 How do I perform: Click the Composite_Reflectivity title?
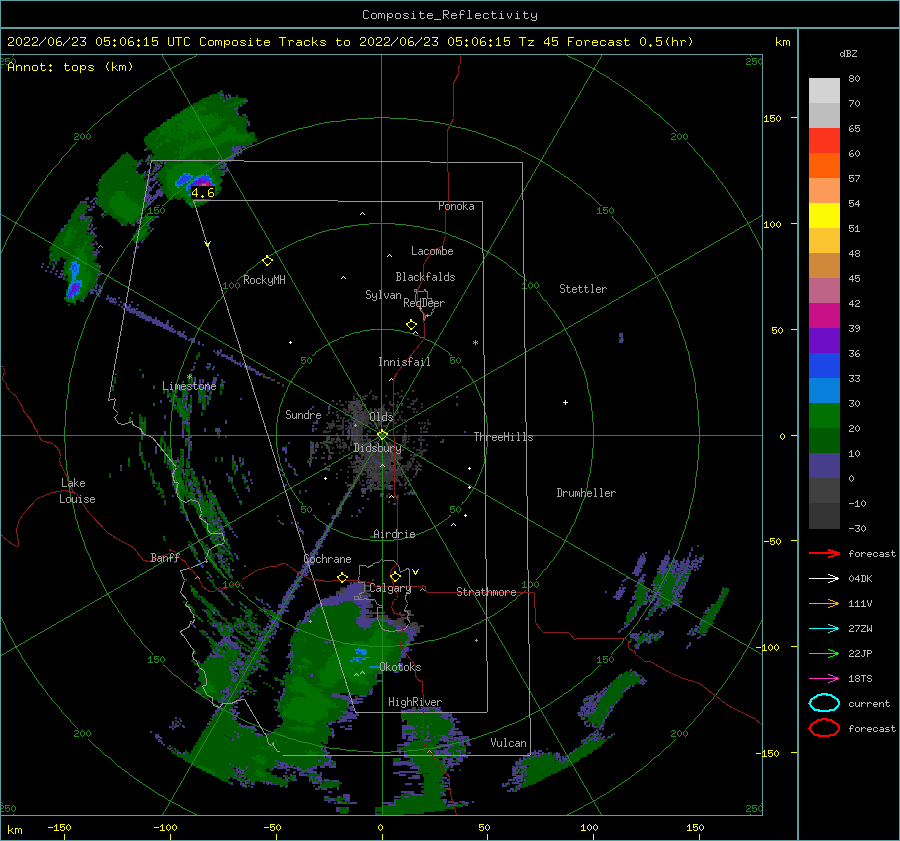coord(450,15)
